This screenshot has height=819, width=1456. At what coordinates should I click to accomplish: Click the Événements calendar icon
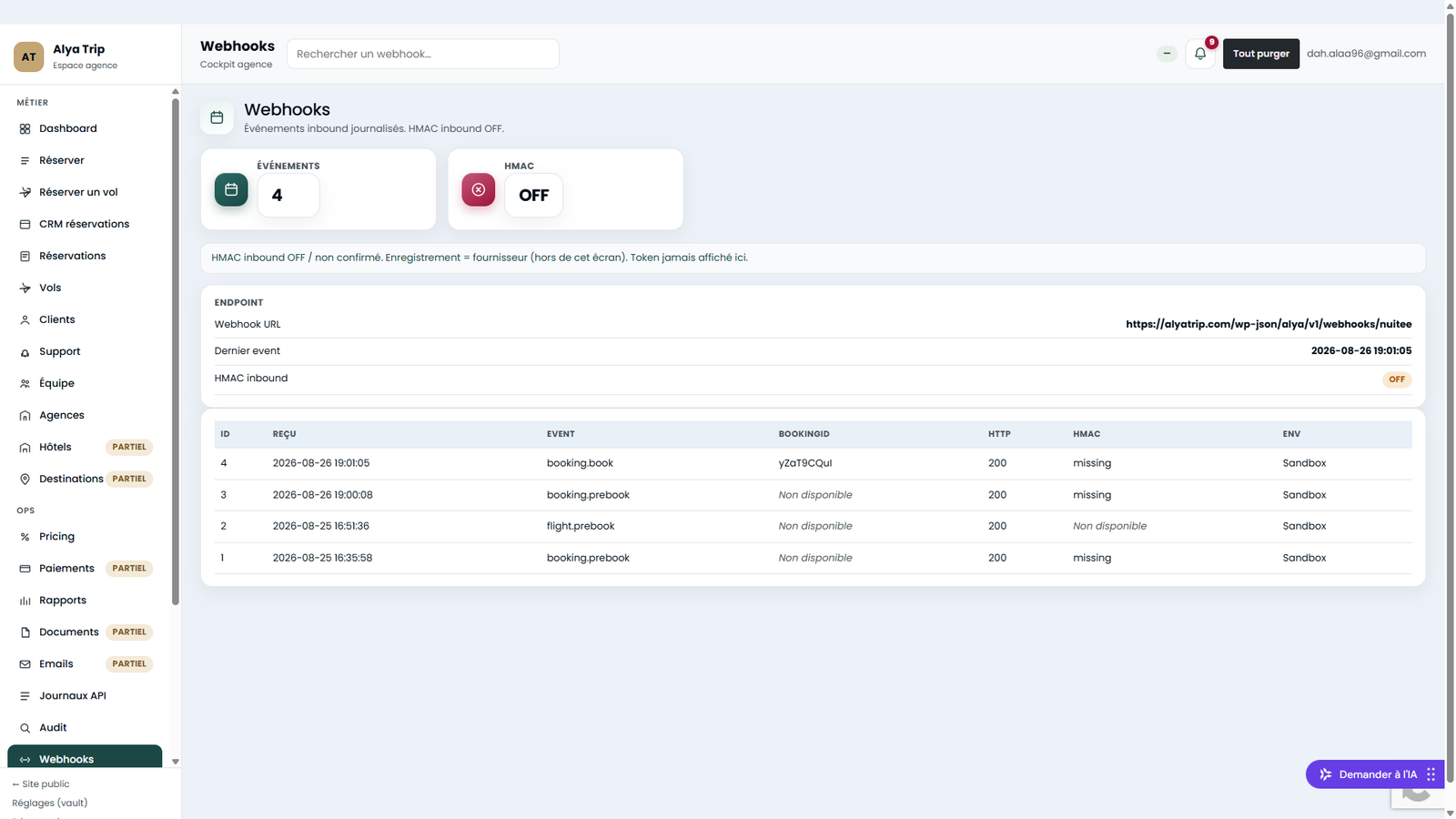click(x=231, y=189)
